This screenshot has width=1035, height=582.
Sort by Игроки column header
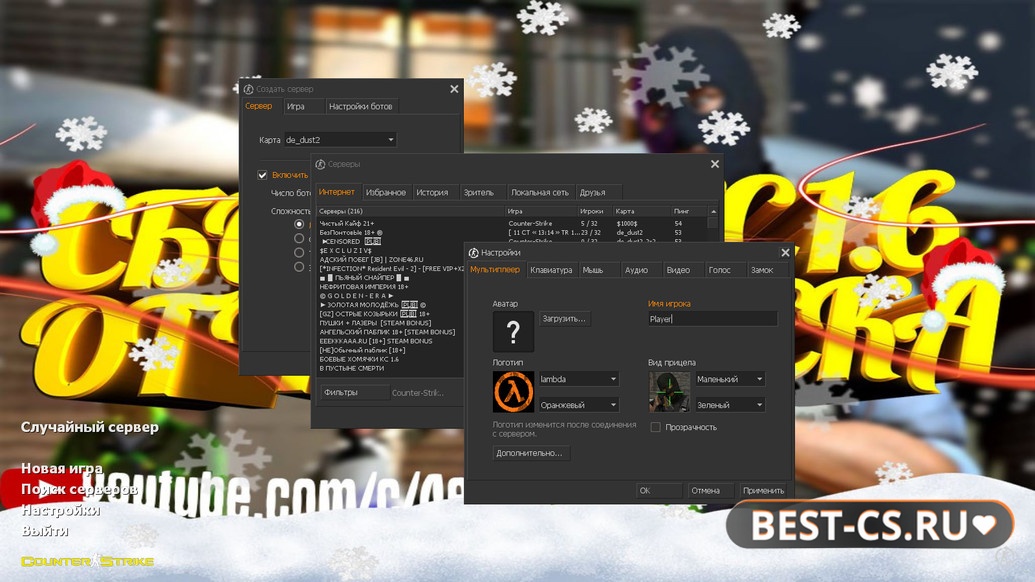click(x=595, y=211)
